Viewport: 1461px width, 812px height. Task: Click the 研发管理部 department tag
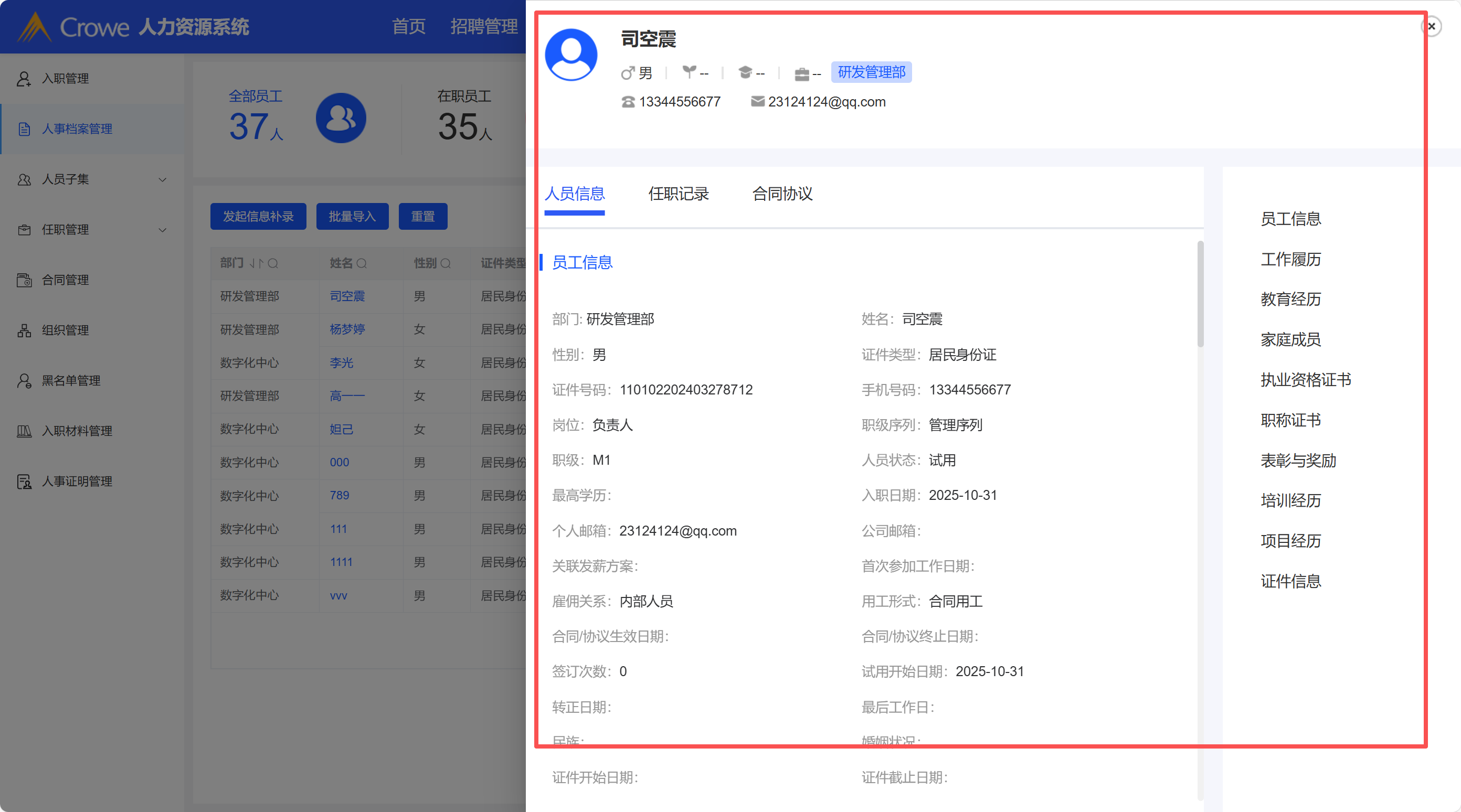871,72
